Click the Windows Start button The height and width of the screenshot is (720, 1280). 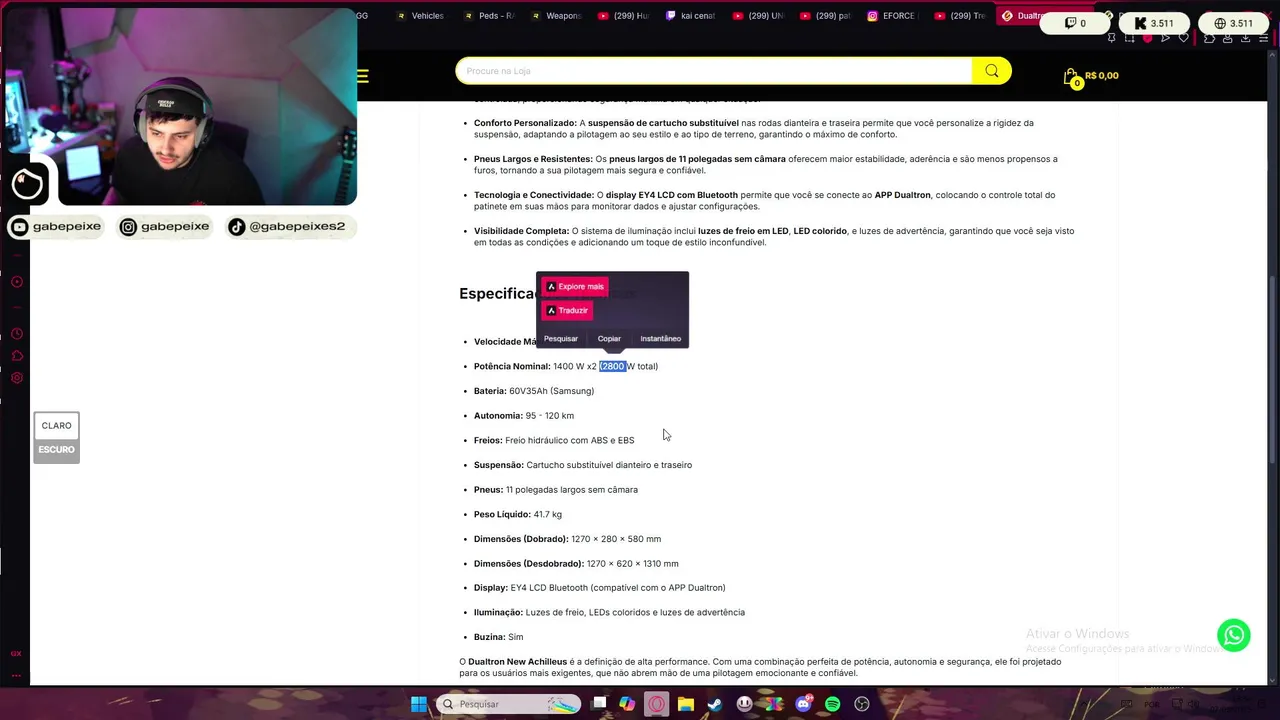click(x=419, y=704)
